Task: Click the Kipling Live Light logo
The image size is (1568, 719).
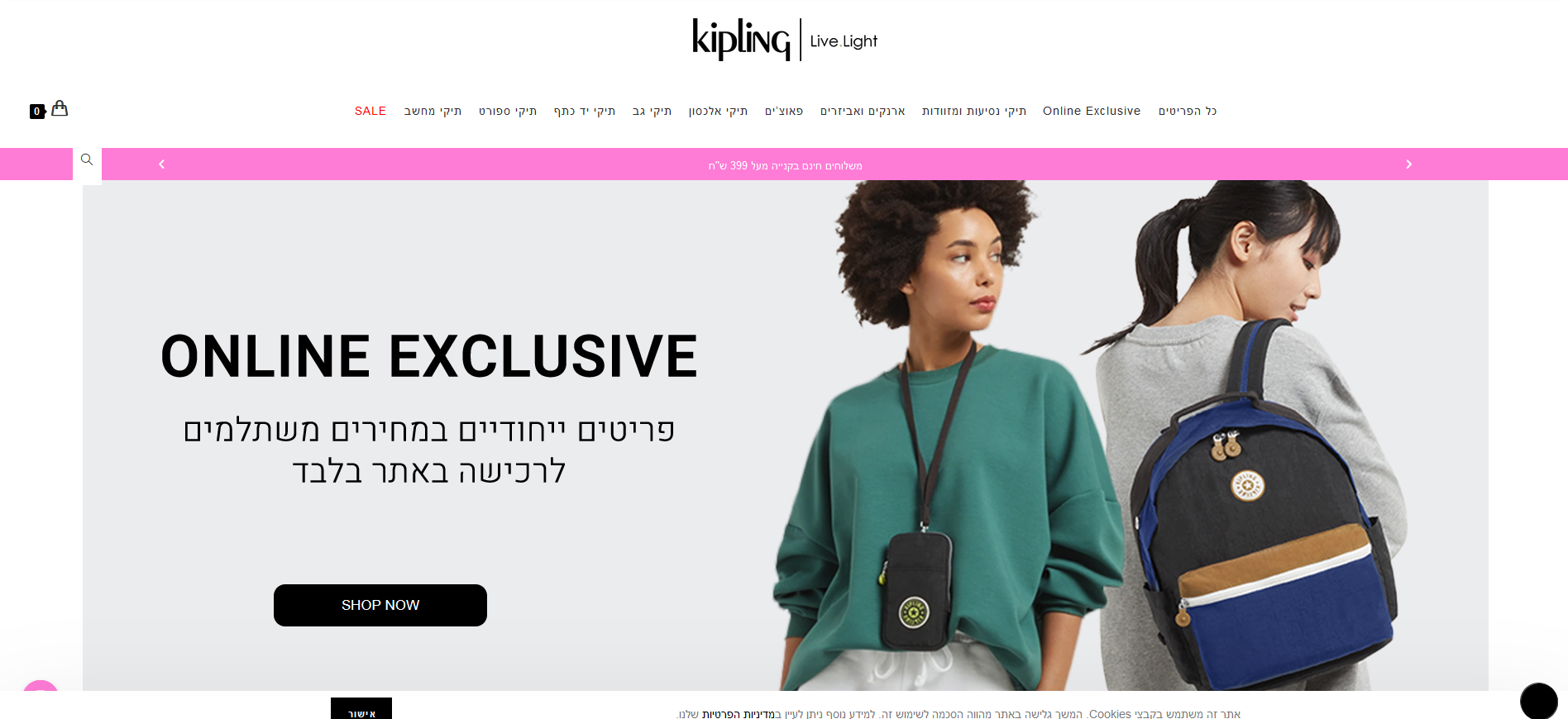Action: (785, 40)
